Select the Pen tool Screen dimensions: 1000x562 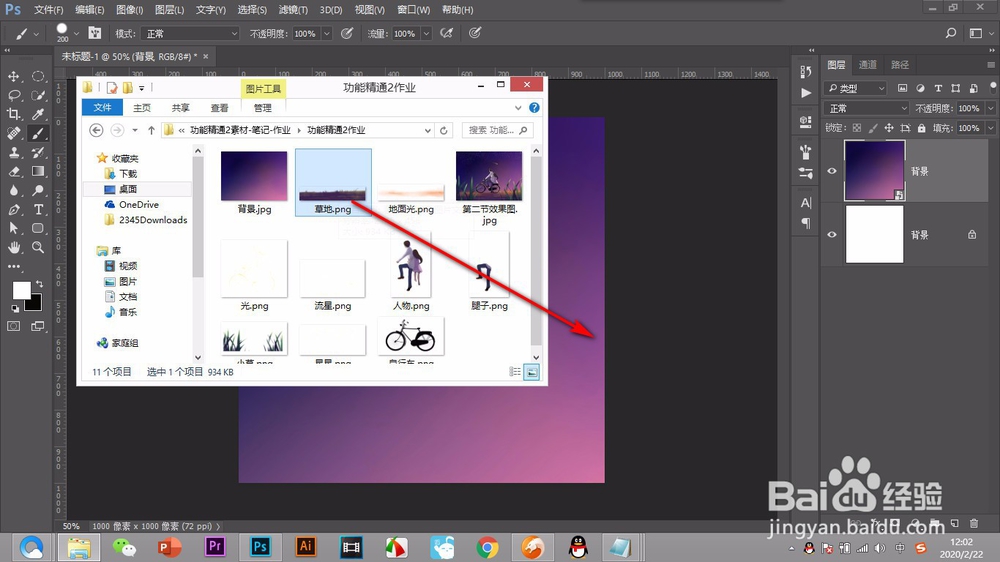tap(13, 210)
